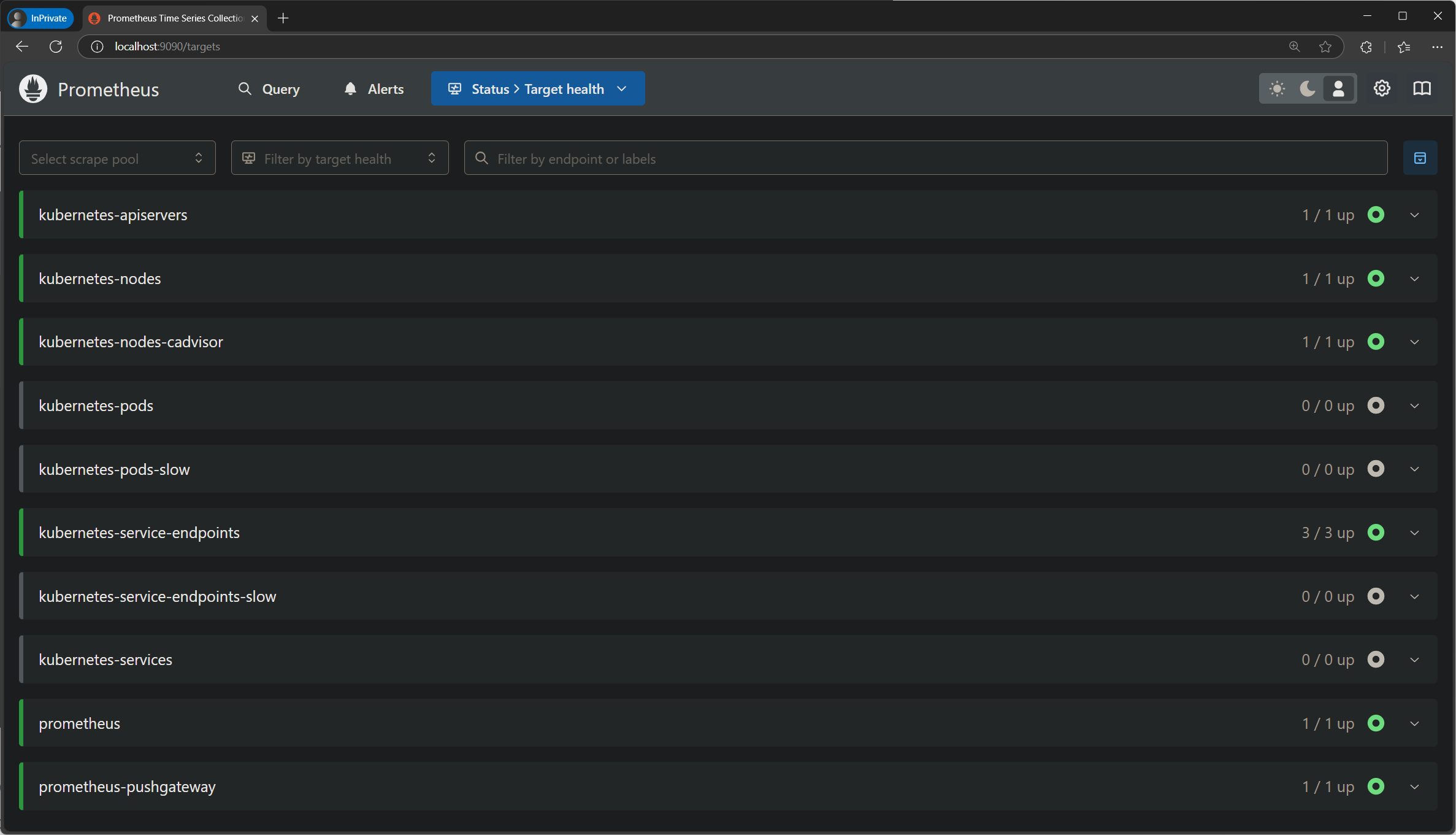Screen dimensions: 1456x835
Task: Click the Prometheus title text
Action: click(x=109, y=90)
